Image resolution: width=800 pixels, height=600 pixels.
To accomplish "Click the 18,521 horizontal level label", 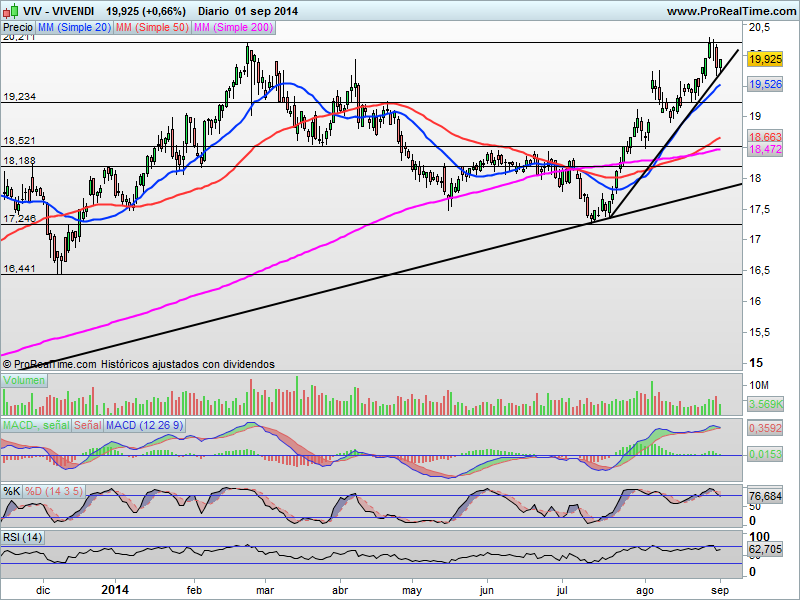I will (19, 141).
